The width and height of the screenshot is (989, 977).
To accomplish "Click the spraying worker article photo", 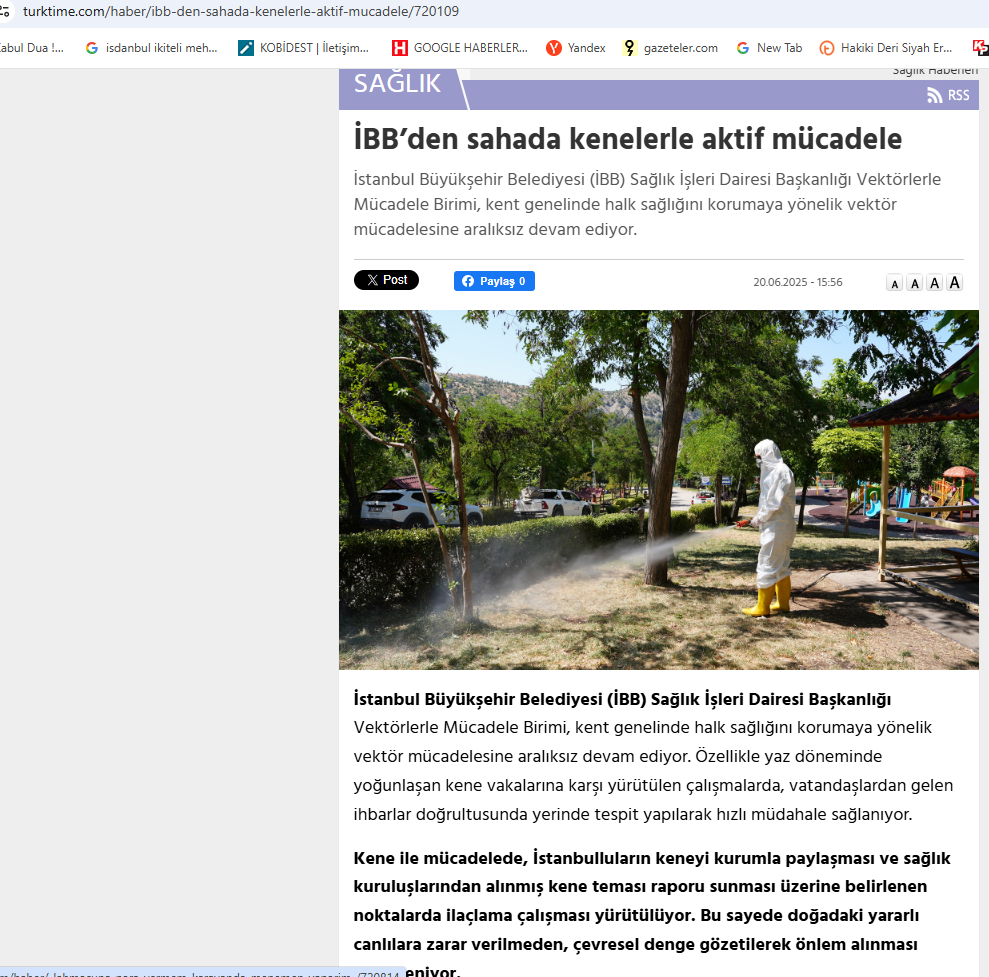I will 658,489.
